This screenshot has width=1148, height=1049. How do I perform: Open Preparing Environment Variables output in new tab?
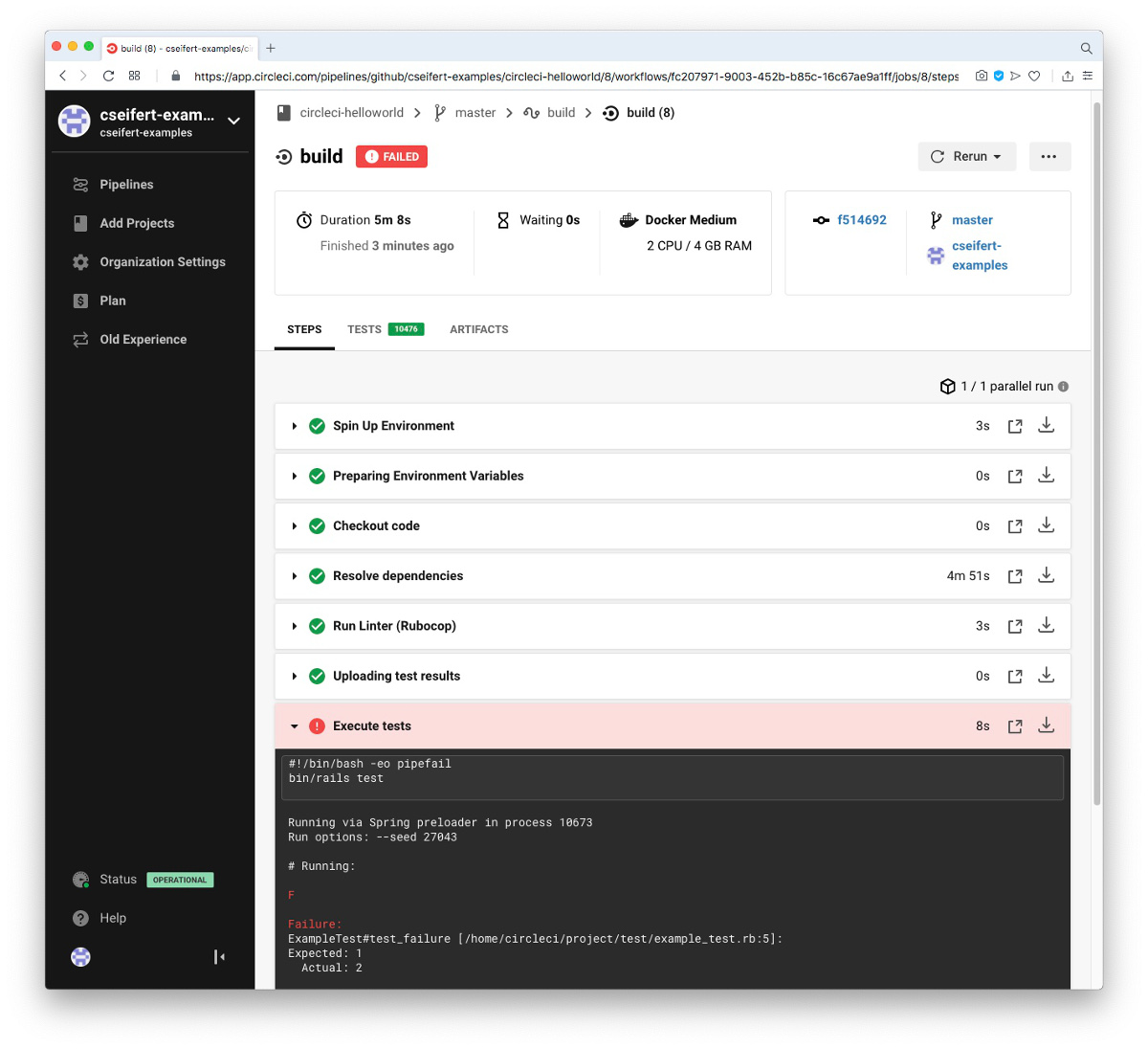(x=1015, y=476)
